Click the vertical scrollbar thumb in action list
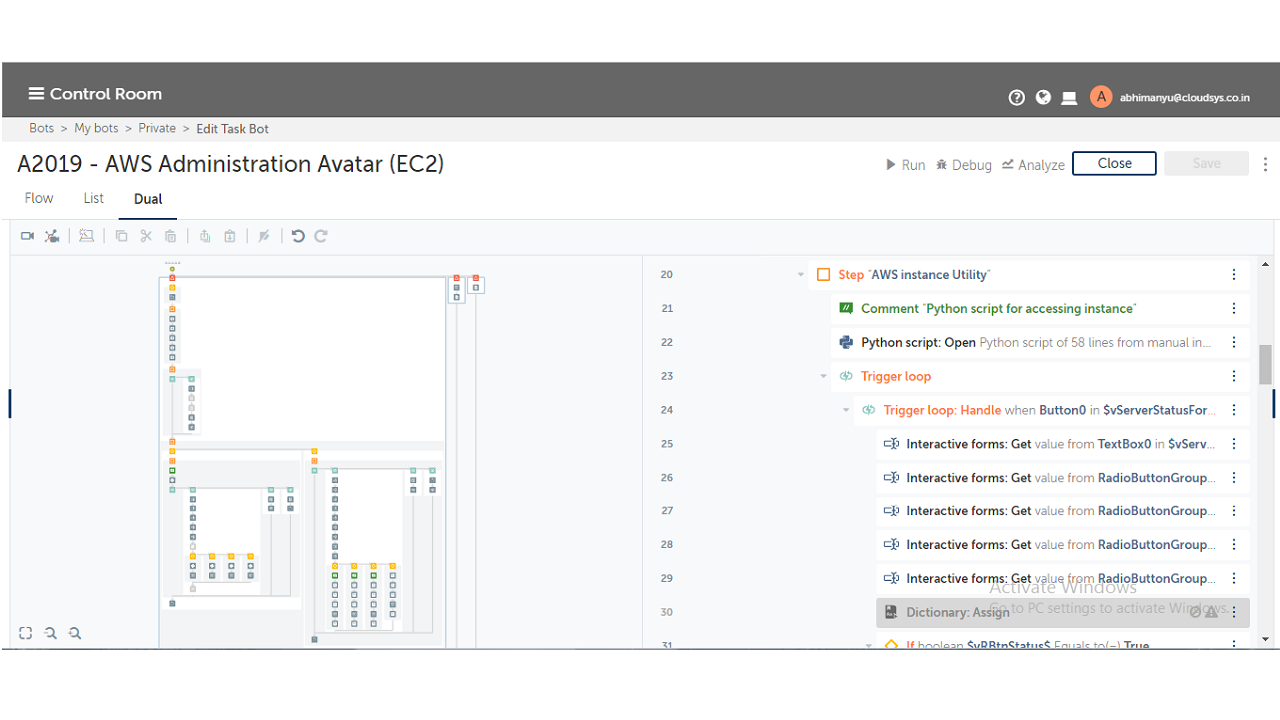Viewport: 1280px width, 720px height. 1265,364
